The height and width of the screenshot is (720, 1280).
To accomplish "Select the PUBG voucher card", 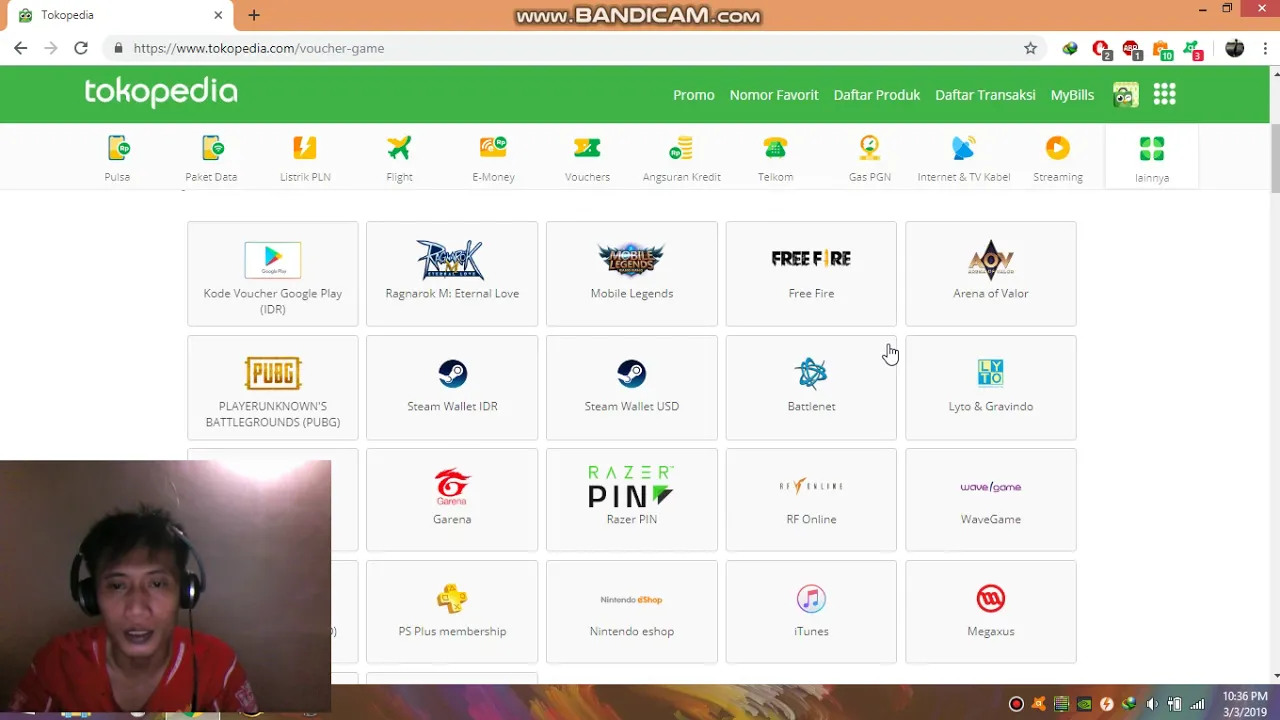I will tap(272, 388).
